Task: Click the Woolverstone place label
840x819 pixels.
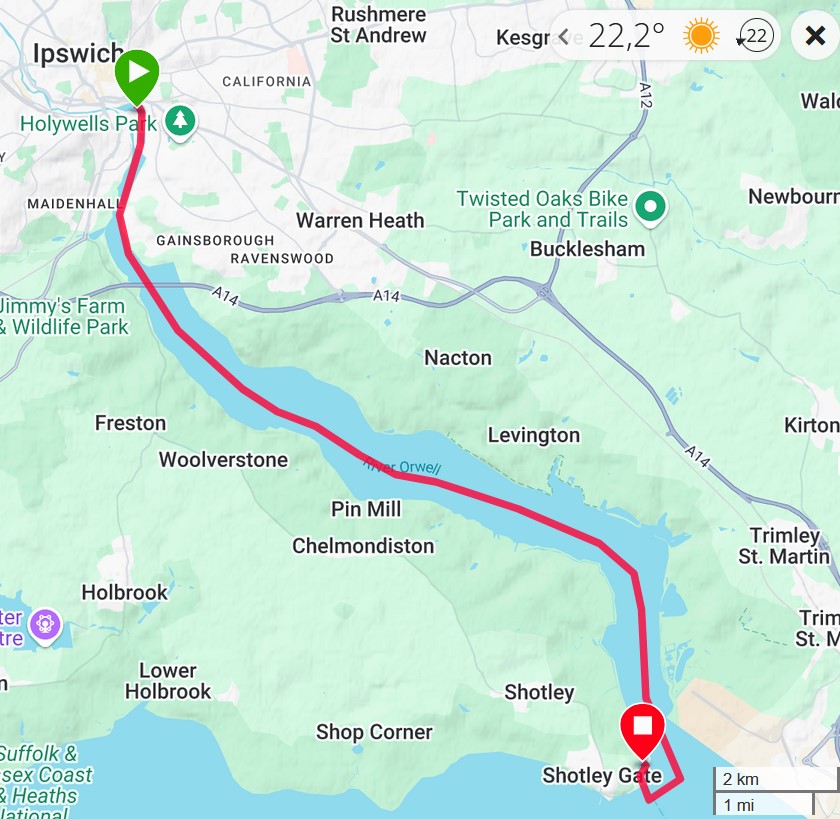Action: [223, 460]
